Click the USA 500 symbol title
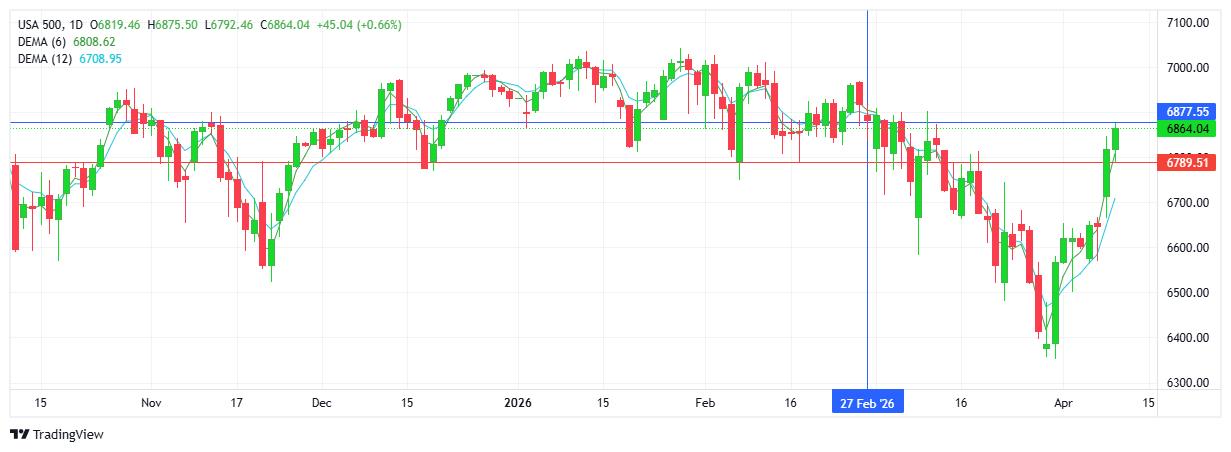Image resolution: width=1231 pixels, height=452 pixels. tap(40, 24)
